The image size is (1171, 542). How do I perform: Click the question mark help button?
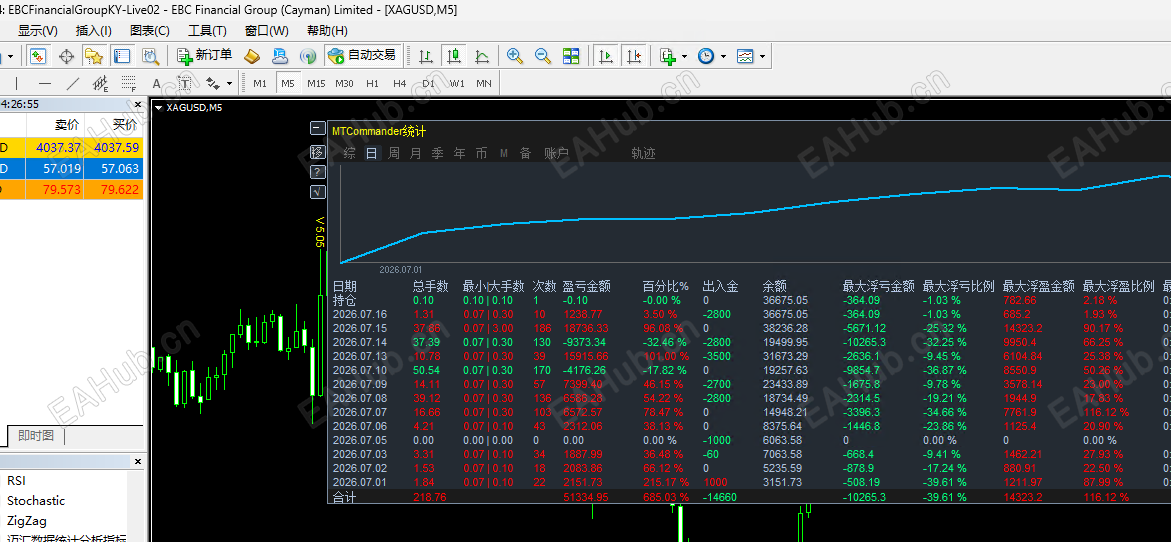click(317, 172)
